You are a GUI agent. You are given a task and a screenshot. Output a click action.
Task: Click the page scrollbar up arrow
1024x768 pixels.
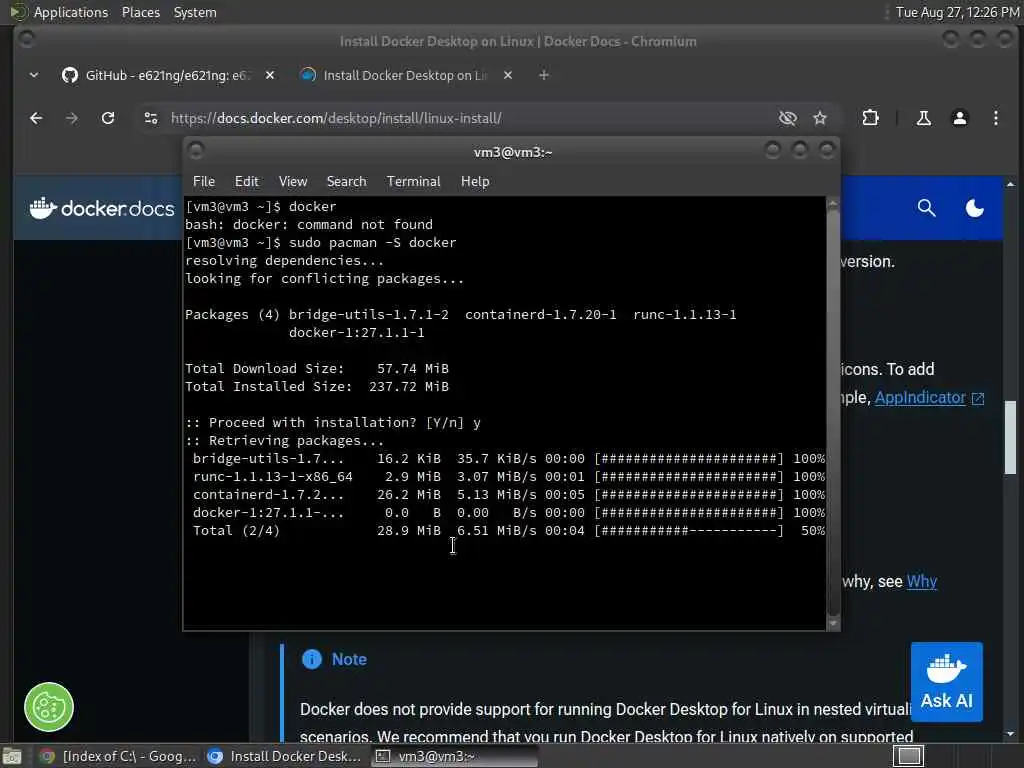tap(1010, 184)
